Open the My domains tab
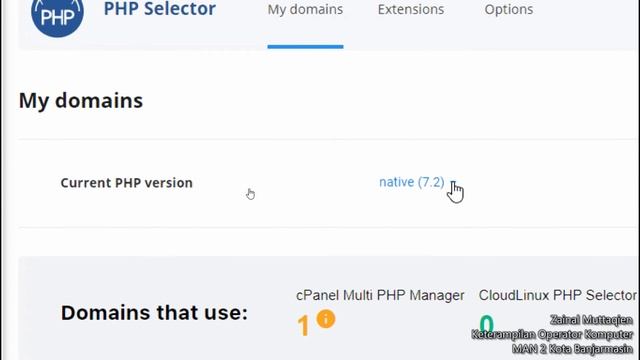 tap(305, 9)
